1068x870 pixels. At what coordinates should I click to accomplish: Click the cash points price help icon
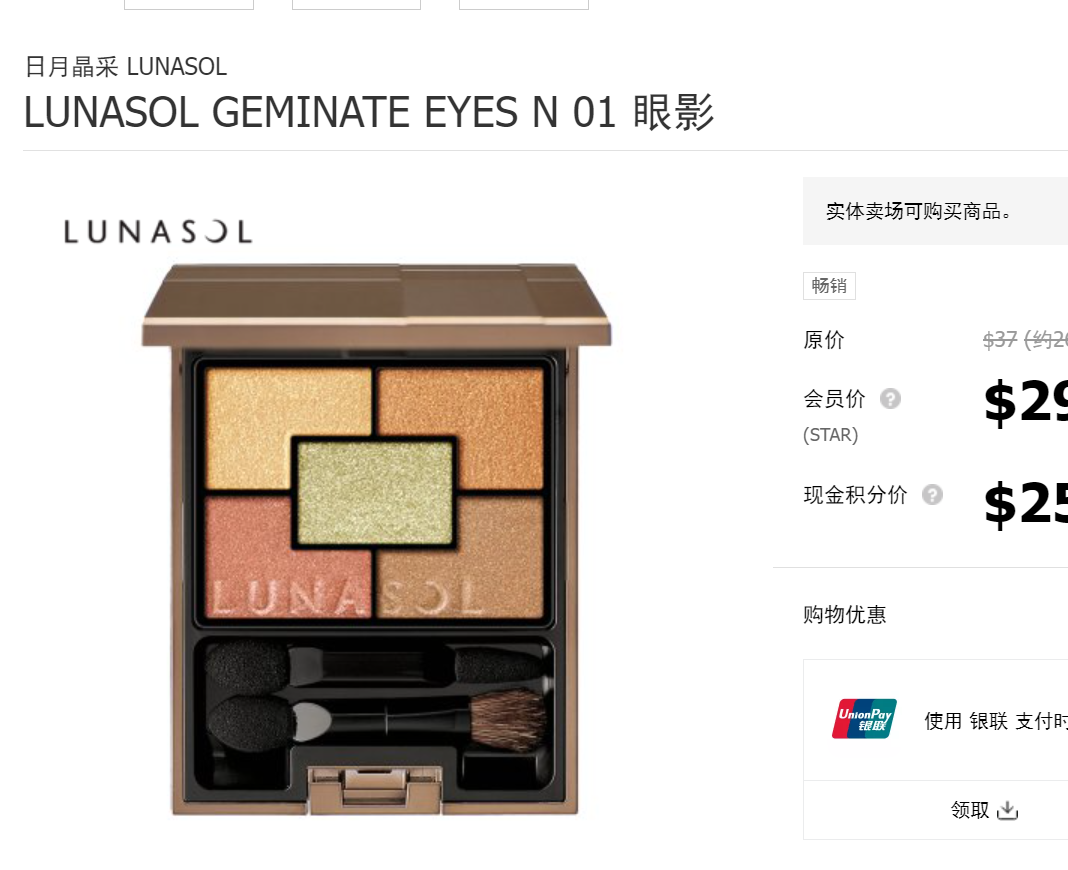(x=932, y=495)
